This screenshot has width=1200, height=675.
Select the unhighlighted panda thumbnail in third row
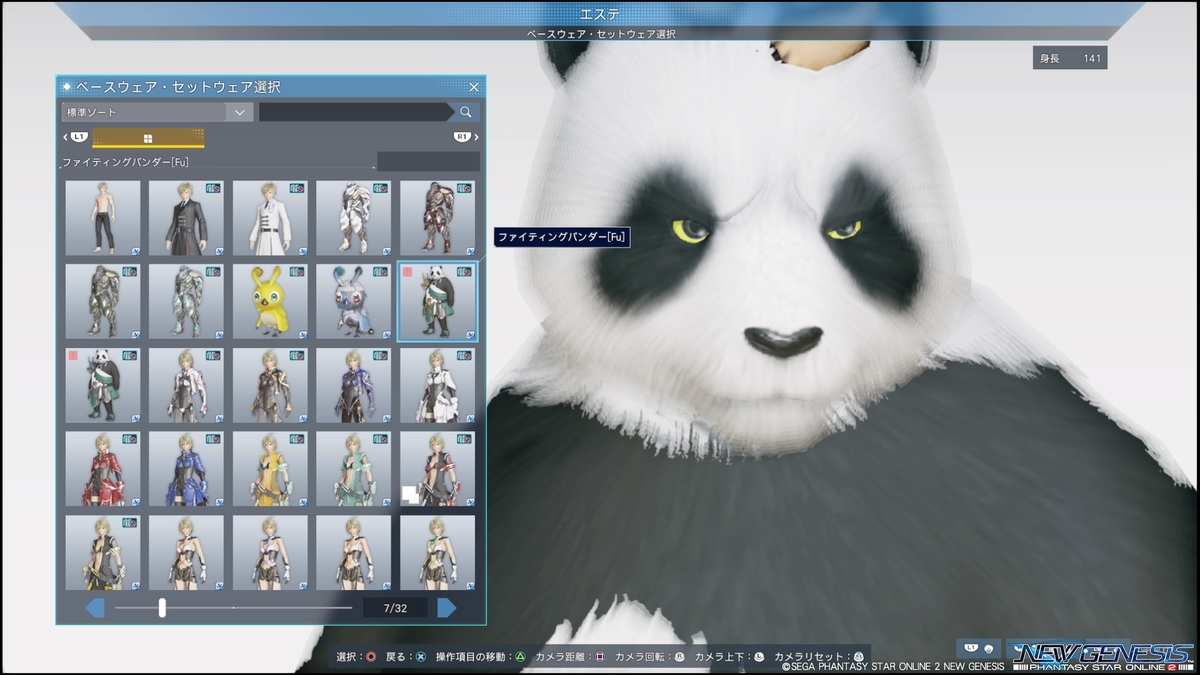tap(103, 385)
